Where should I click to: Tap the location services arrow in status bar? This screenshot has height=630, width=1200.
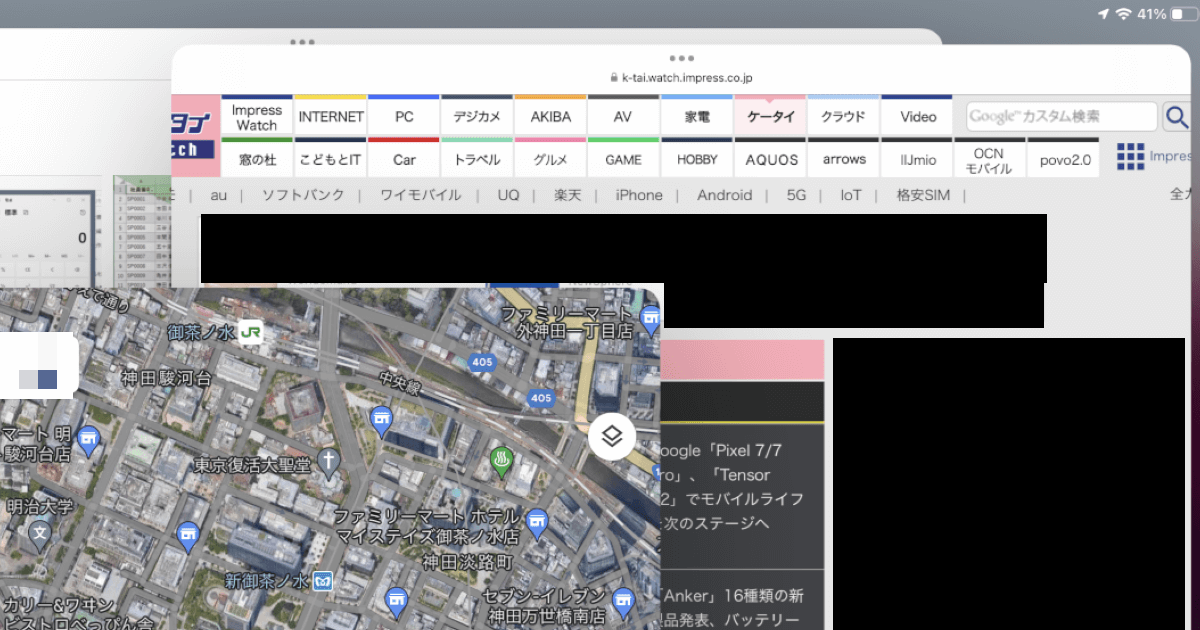coord(1103,14)
